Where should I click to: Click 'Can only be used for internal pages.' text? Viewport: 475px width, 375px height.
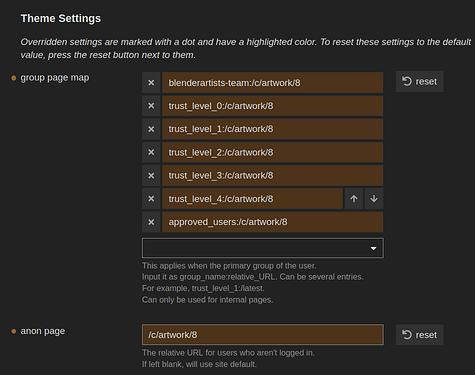pos(207,300)
